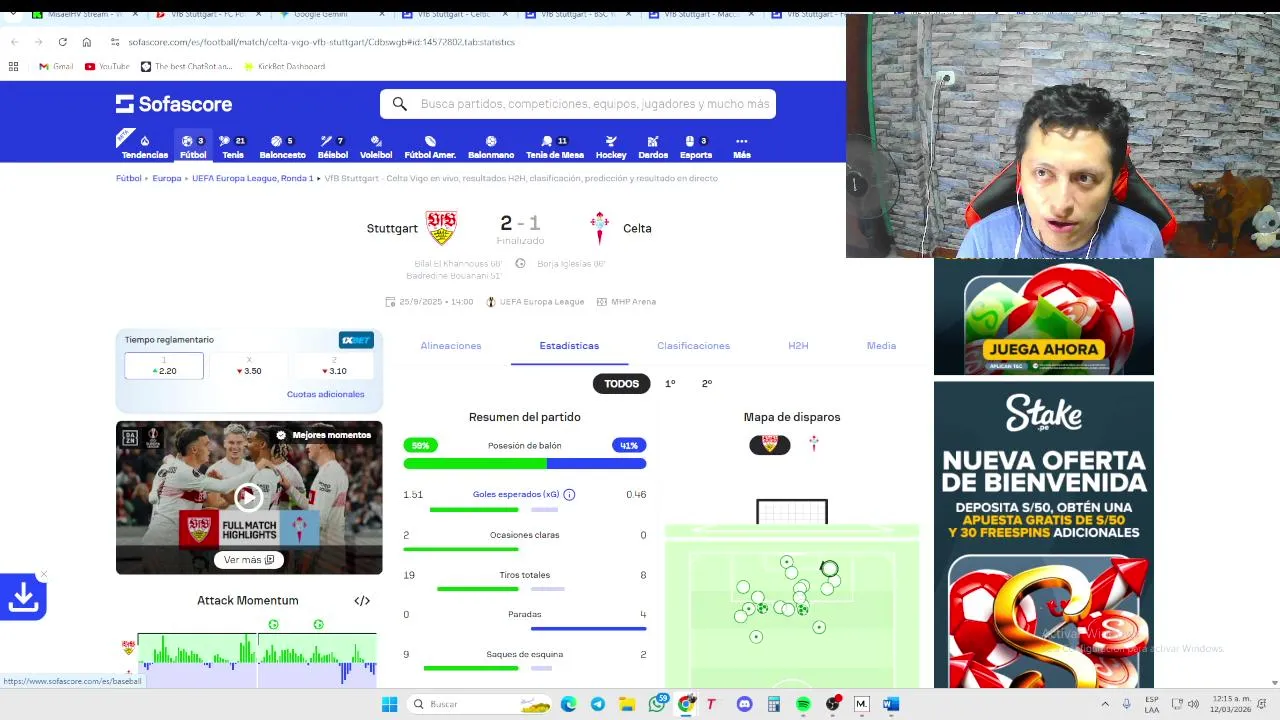Open the Béisbol sport category
The width and height of the screenshot is (1280, 720).
(x=332, y=147)
